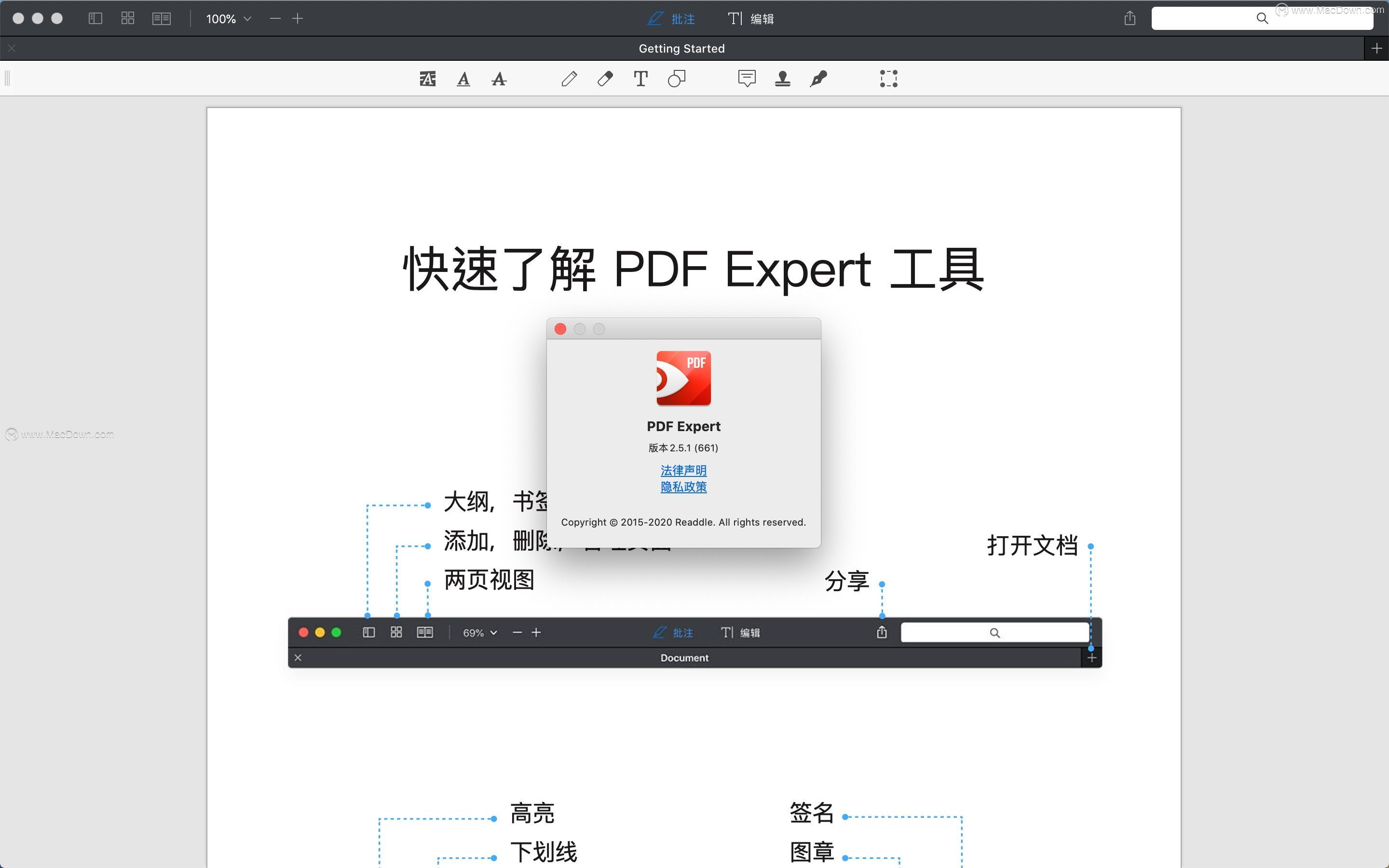Open the 法律声明 legal notice link
The height and width of the screenshot is (868, 1389).
[683, 471]
